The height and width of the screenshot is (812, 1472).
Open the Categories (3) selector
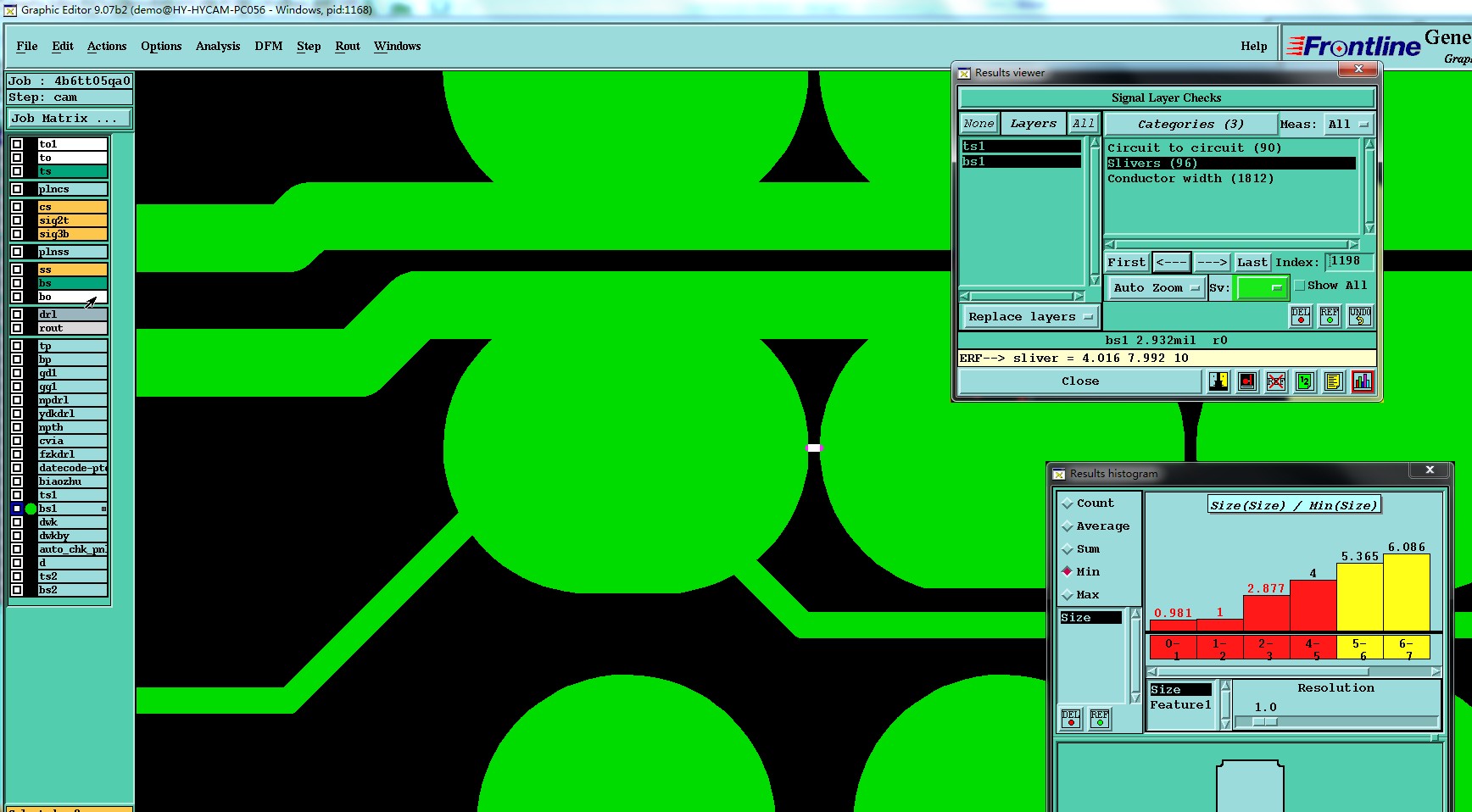pos(1190,124)
